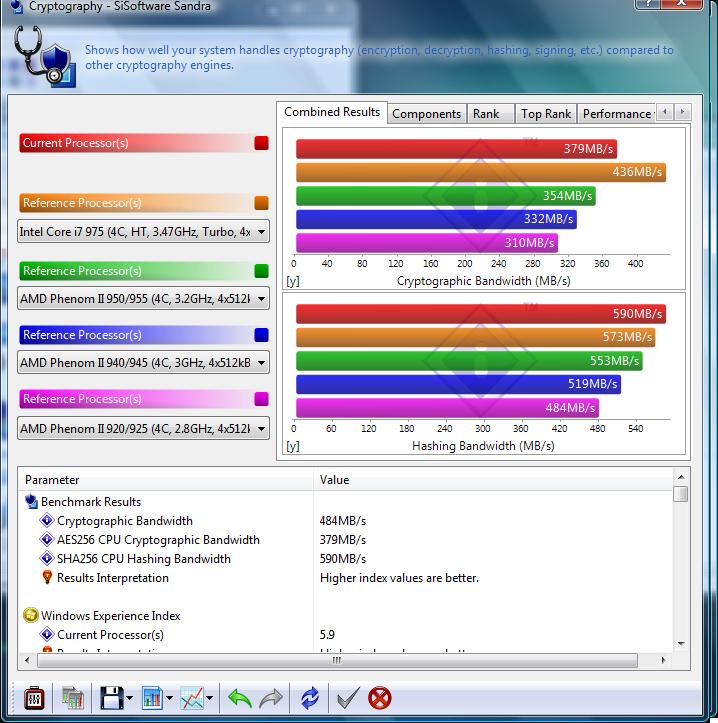This screenshot has width=718, height=723.
Task: Click the results list scroll up arrow
Action: point(681,477)
